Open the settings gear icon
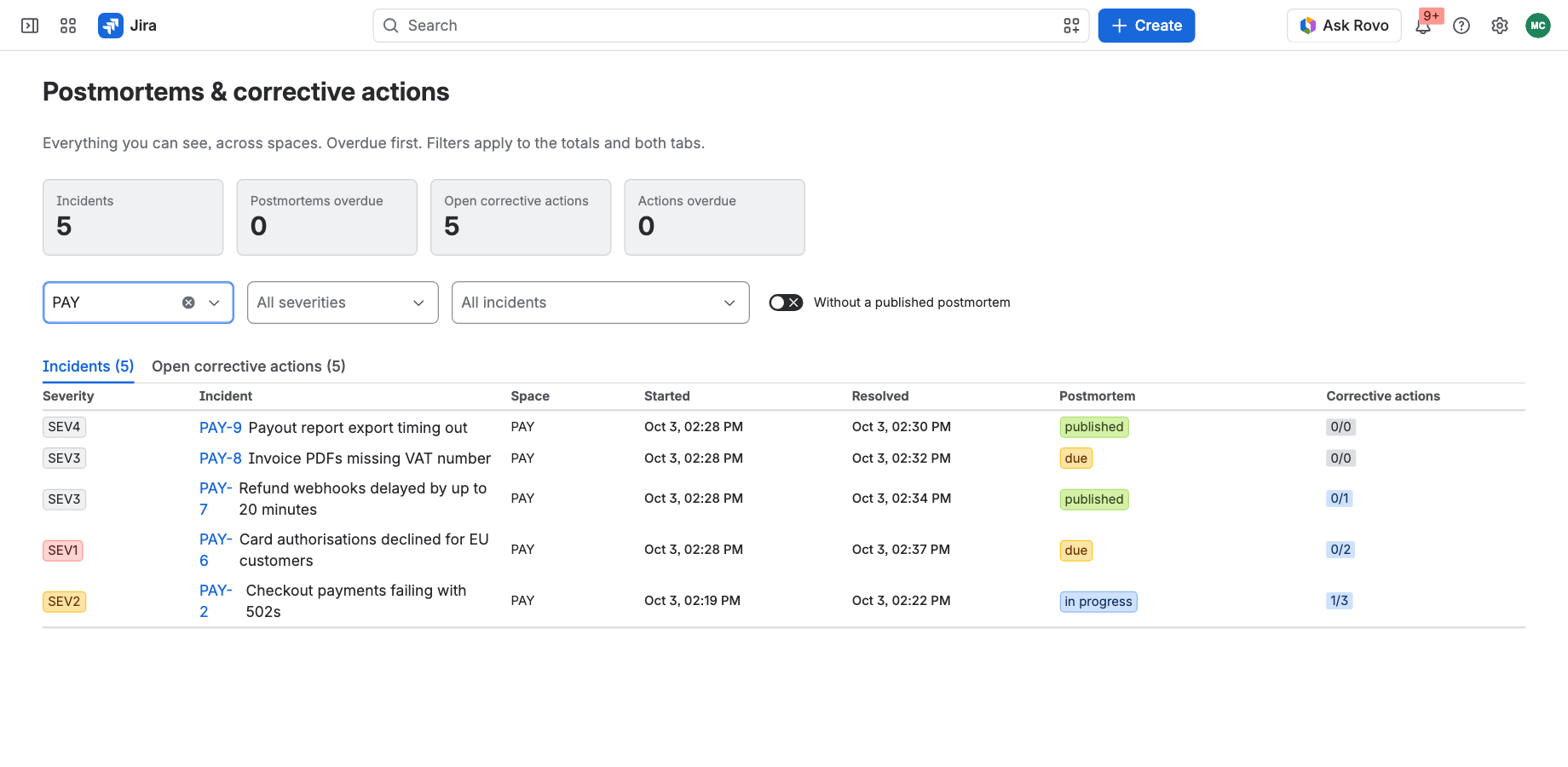Viewport: 1568px width, 767px height. click(1500, 26)
